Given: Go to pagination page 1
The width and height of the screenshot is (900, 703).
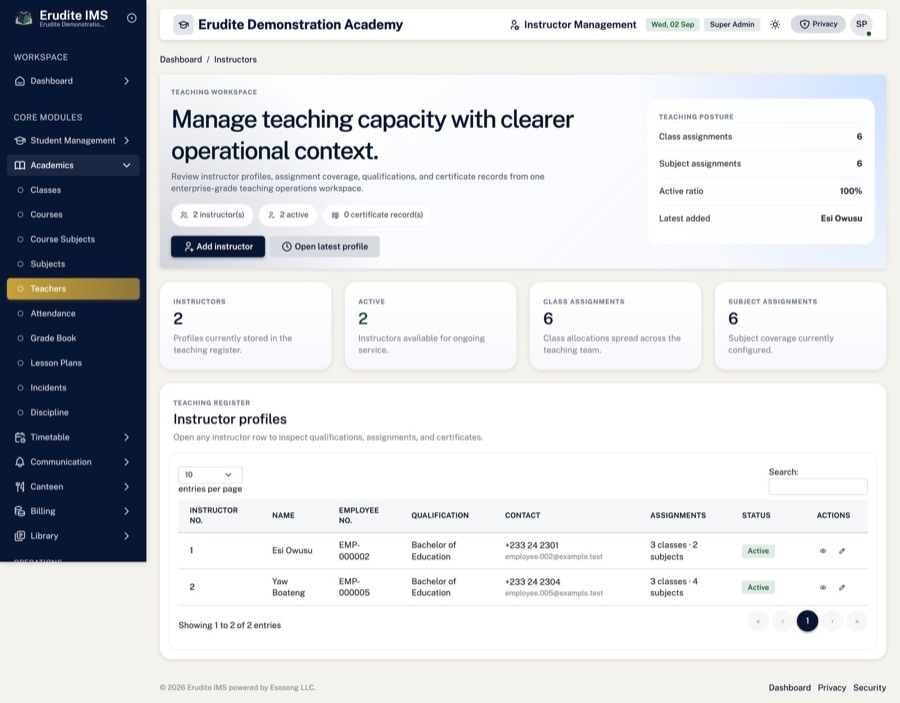Looking at the screenshot, I should point(807,621).
